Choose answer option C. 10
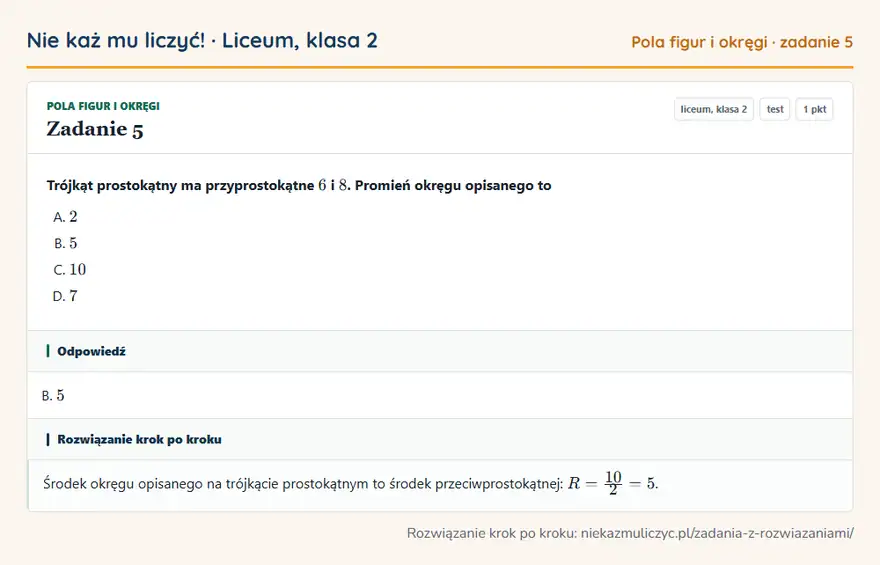This screenshot has width=880, height=565. point(70,269)
